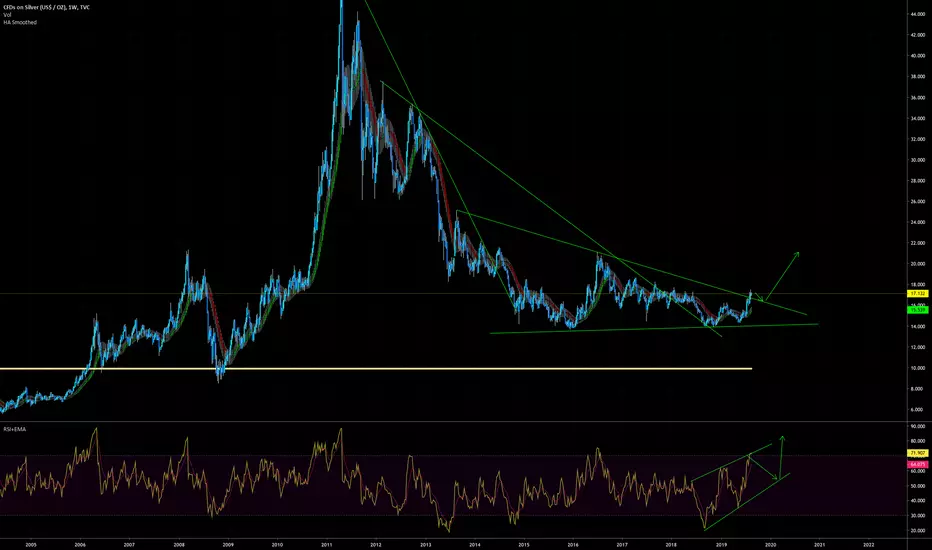Click 2021 on the time axis
Viewport: 932px width, 550px height.
tap(820, 544)
